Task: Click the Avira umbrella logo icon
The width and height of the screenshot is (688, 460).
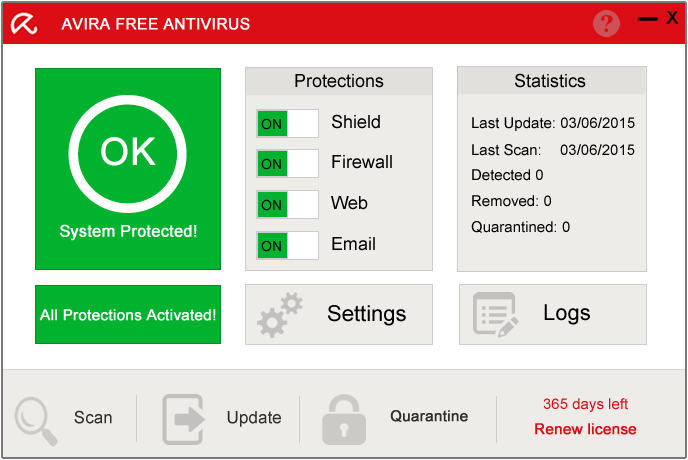Action: [x=24, y=24]
